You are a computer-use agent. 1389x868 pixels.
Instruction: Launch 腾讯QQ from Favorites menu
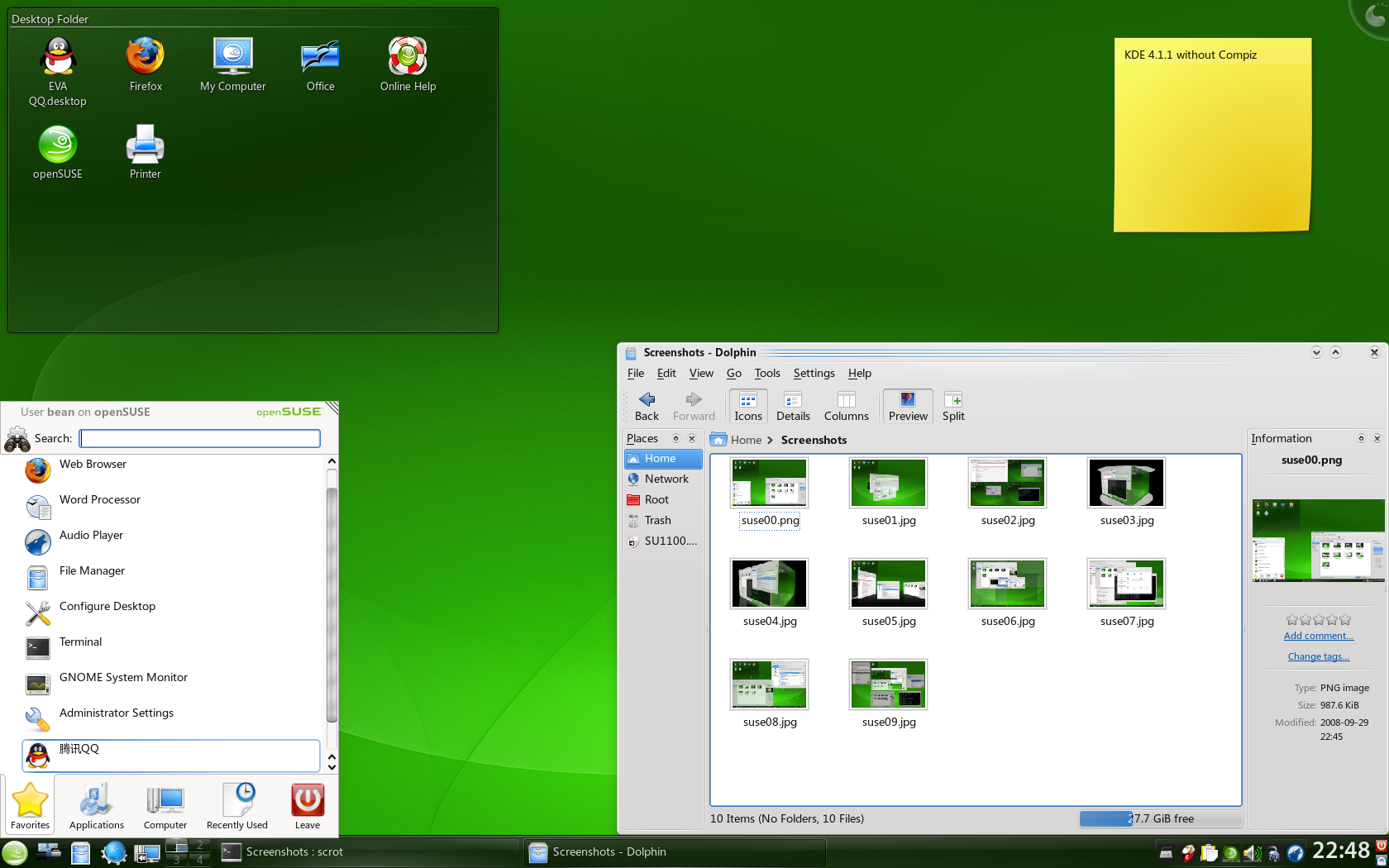click(171, 756)
